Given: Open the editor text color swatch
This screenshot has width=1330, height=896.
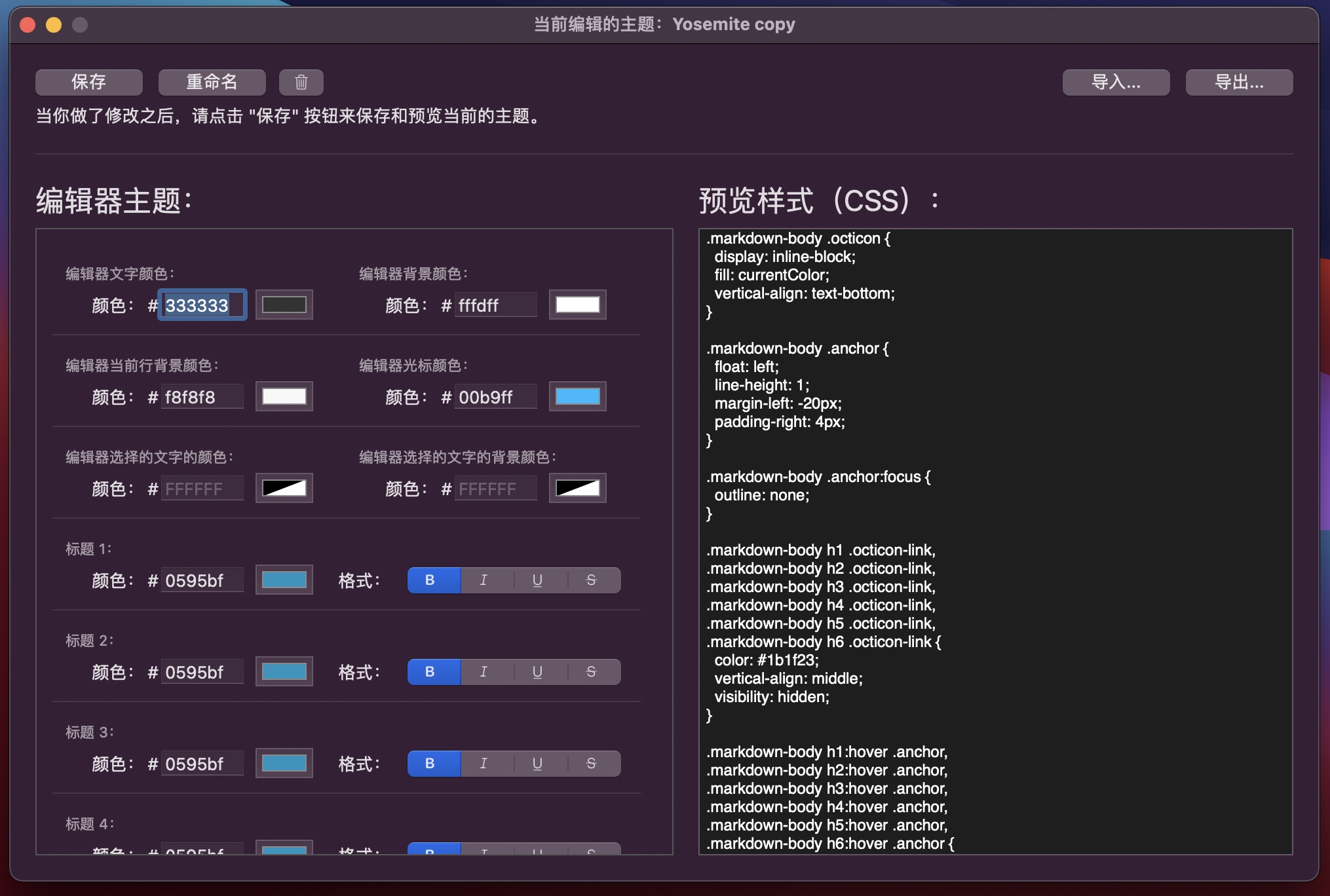Looking at the screenshot, I should point(284,305).
